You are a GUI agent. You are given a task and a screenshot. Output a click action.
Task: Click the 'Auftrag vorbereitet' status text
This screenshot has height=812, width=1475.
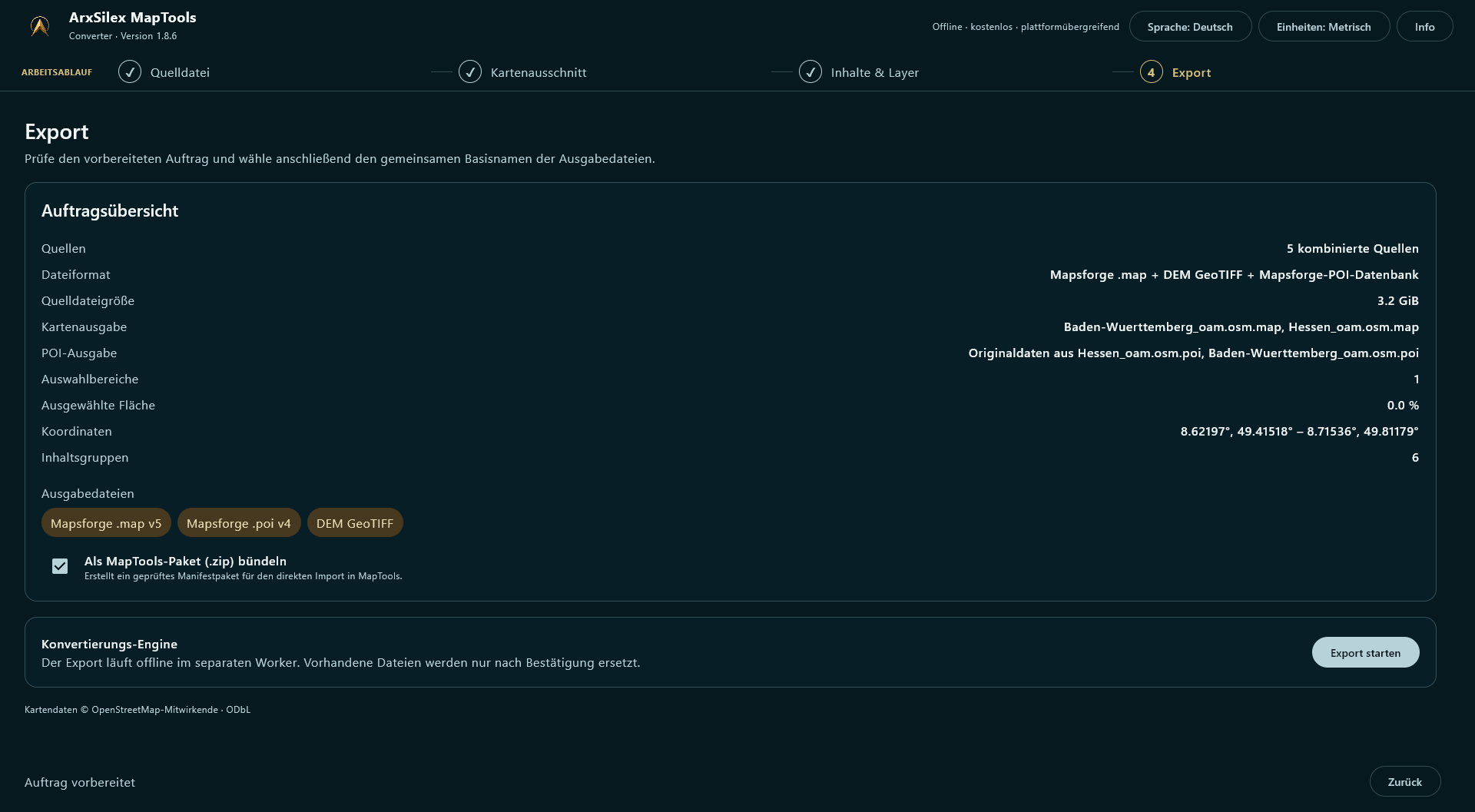pos(80,782)
